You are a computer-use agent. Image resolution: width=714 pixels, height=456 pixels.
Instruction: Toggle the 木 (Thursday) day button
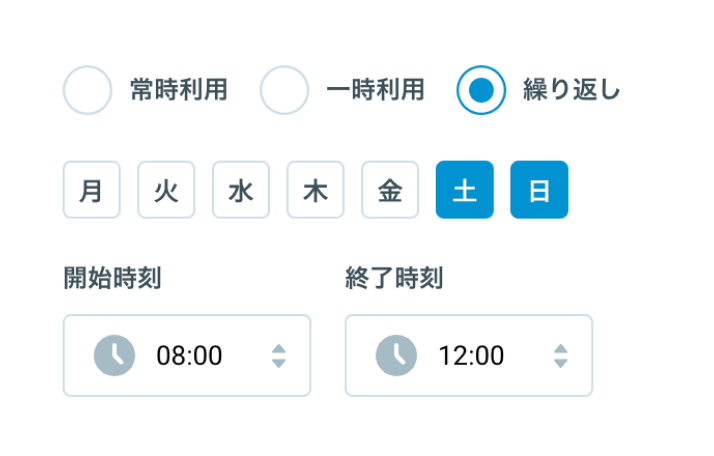pos(316,190)
